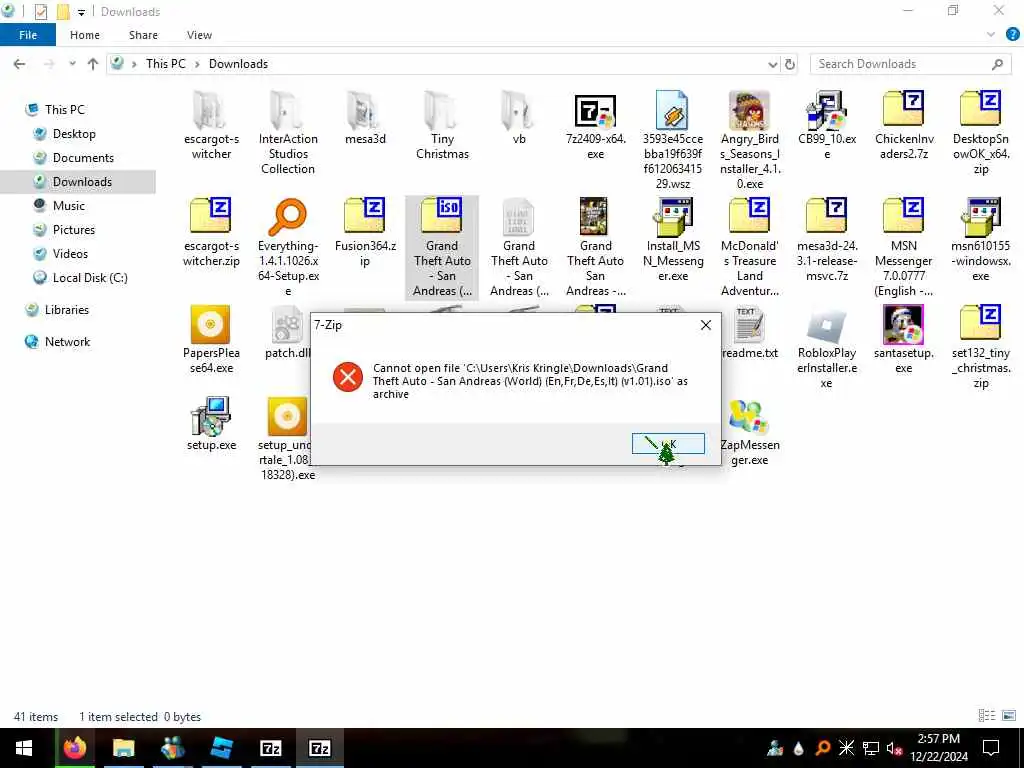Screen dimensions: 1024x768
Task: Select the escargot-switcher folder
Action: click(211, 125)
